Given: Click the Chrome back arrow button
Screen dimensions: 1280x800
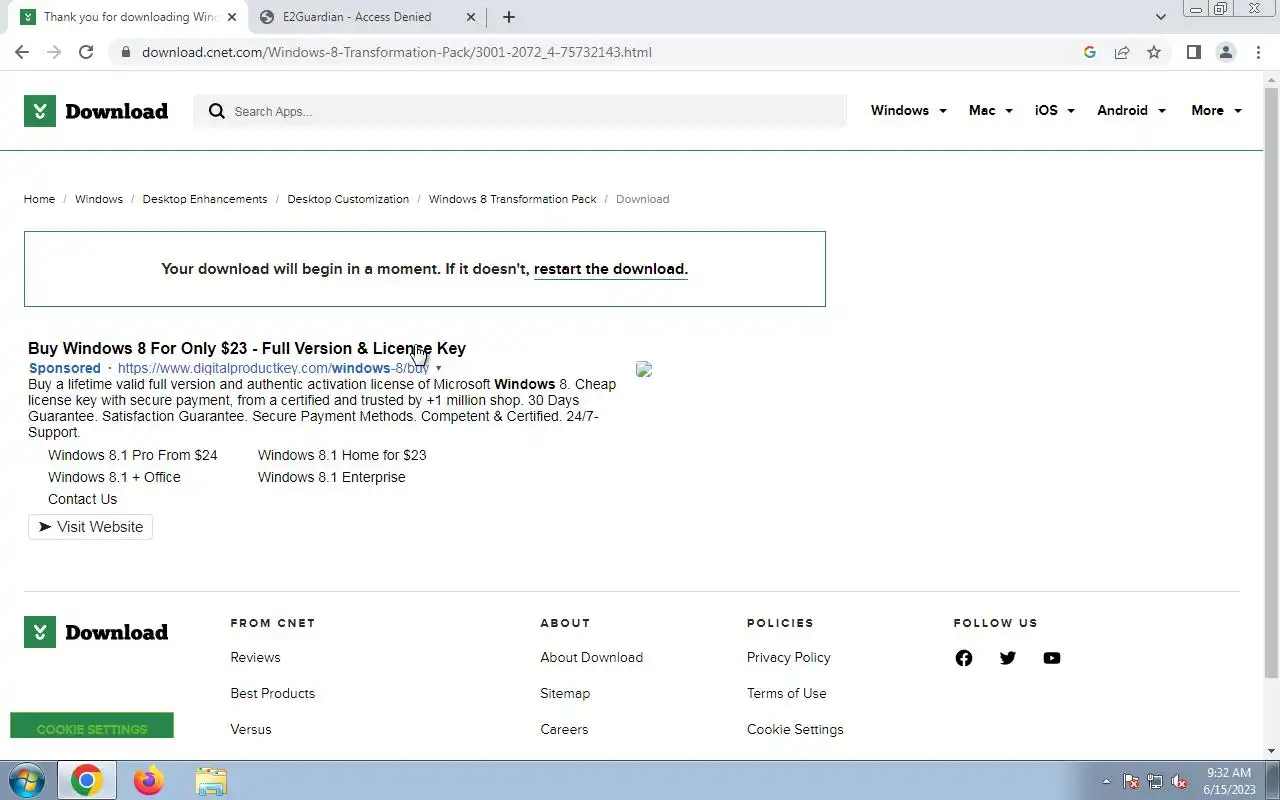Looking at the screenshot, I should pos(22,52).
